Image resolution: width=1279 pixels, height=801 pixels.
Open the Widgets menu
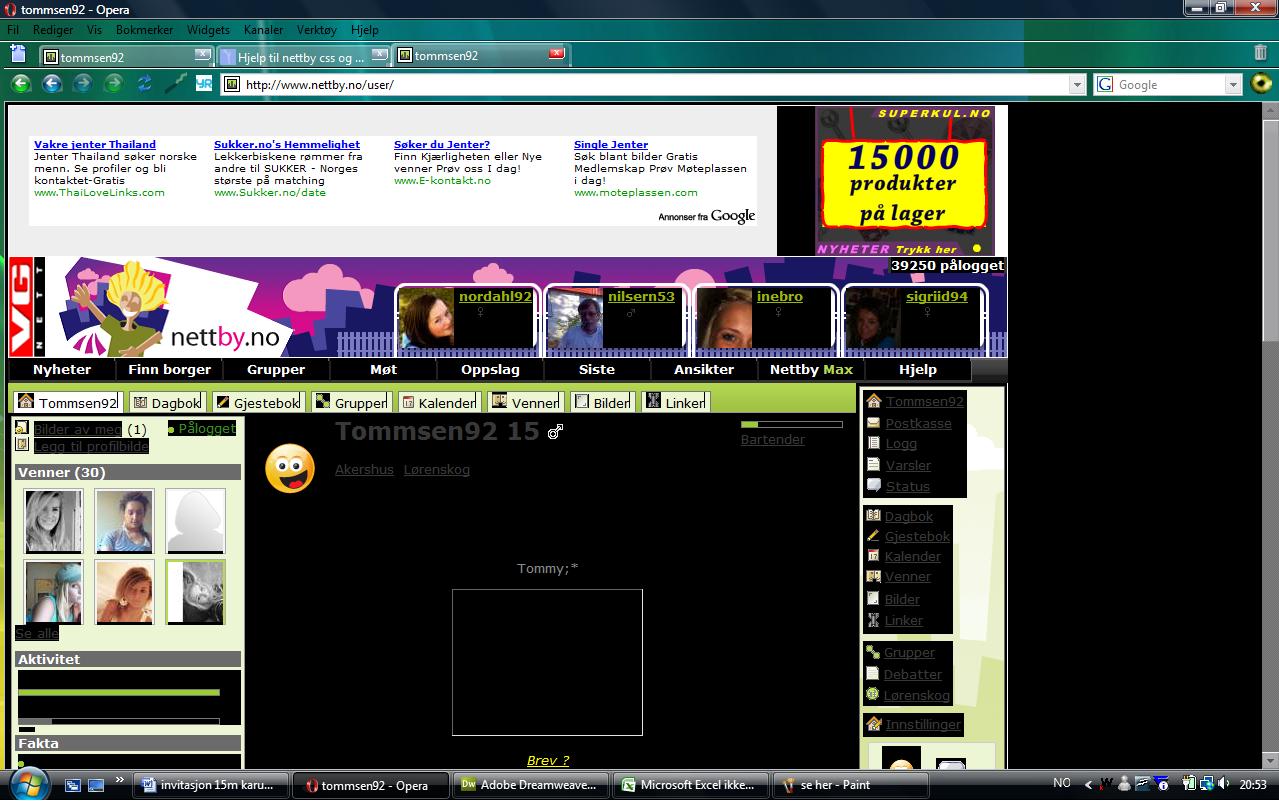click(208, 30)
